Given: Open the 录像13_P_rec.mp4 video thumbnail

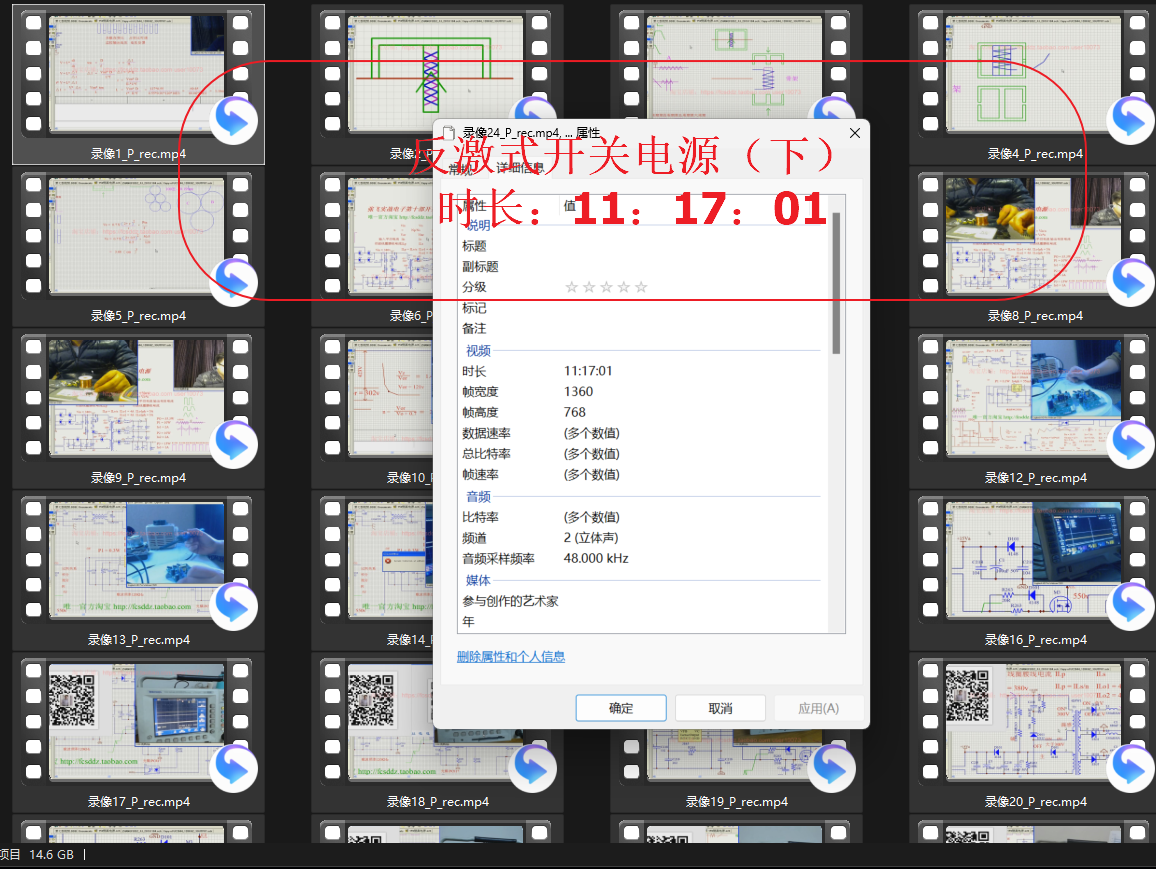Looking at the screenshot, I should (137, 560).
